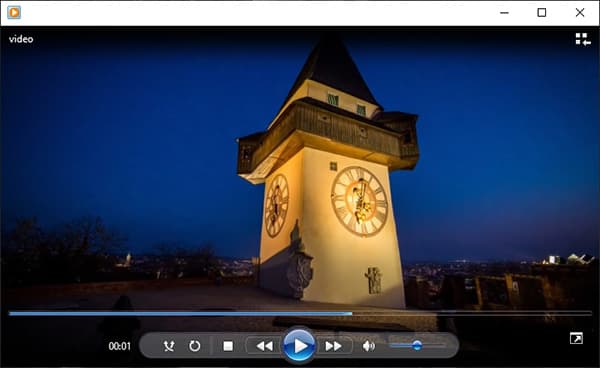Toggle shuffle mode

coord(169,346)
